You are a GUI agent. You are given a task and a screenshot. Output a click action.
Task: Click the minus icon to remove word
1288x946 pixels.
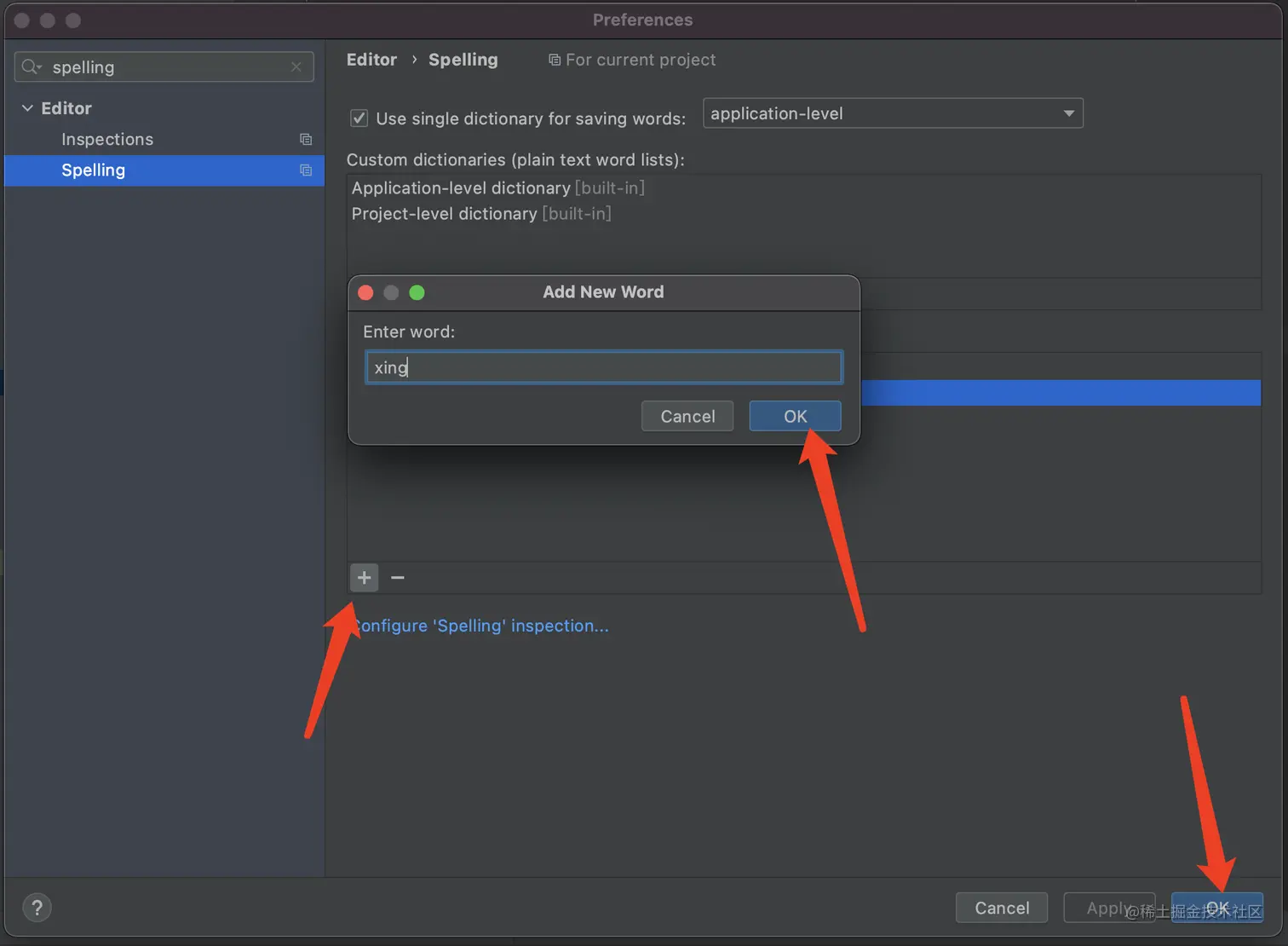[x=397, y=578]
